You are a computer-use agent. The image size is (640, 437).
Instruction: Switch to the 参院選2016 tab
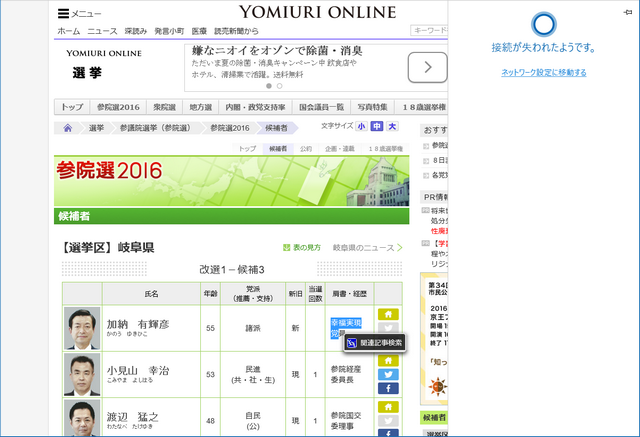point(118,107)
